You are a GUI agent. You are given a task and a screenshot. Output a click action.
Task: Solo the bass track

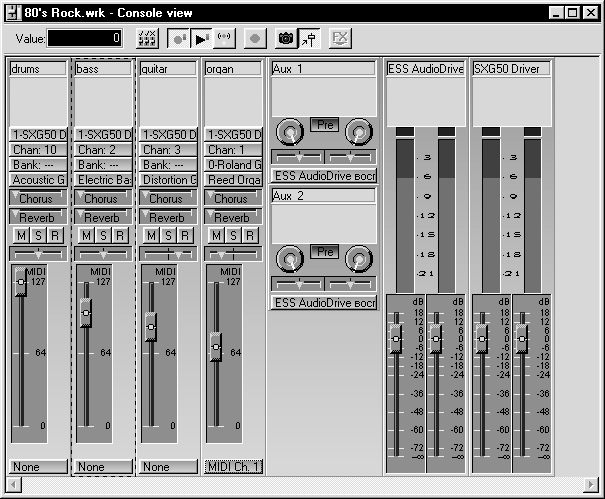(103, 235)
